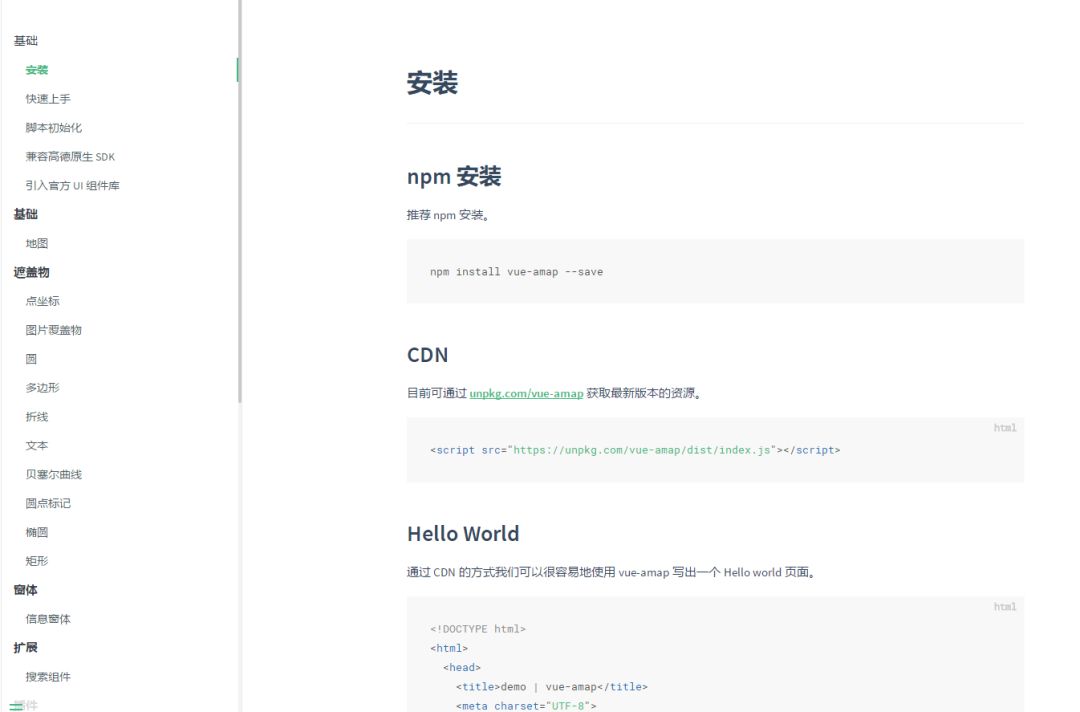Open 矩形 sidebar entry
Viewport: 1080px width, 712px height.
[37, 562]
